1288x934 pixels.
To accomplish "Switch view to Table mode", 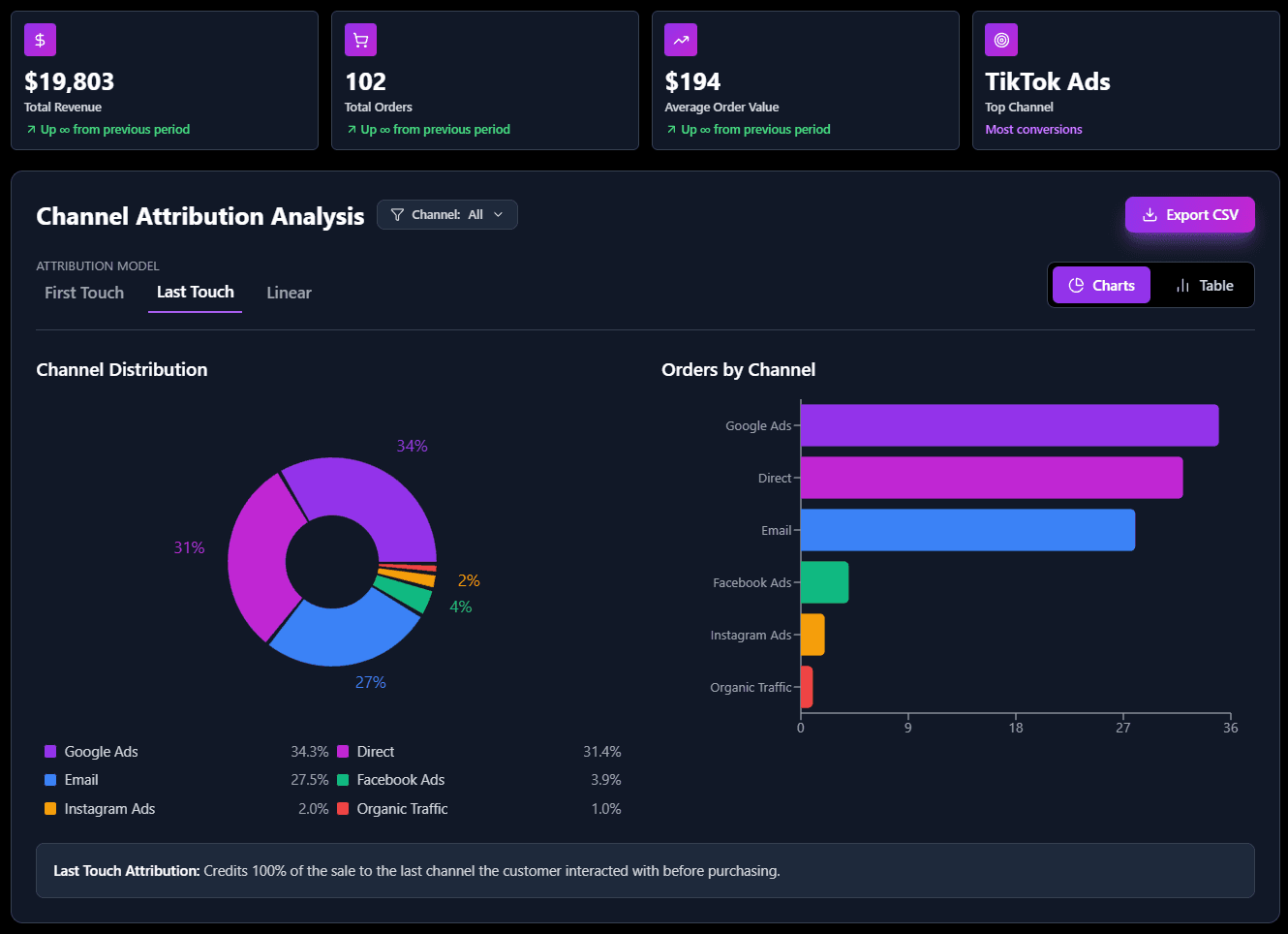I will coord(1204,285).
